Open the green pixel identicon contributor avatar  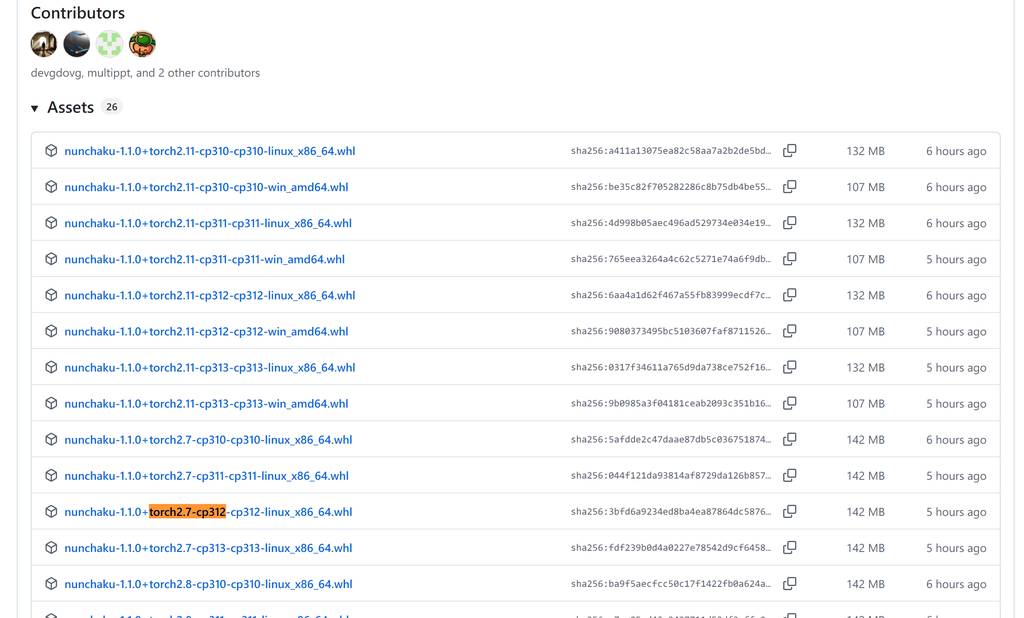point(109,44)
